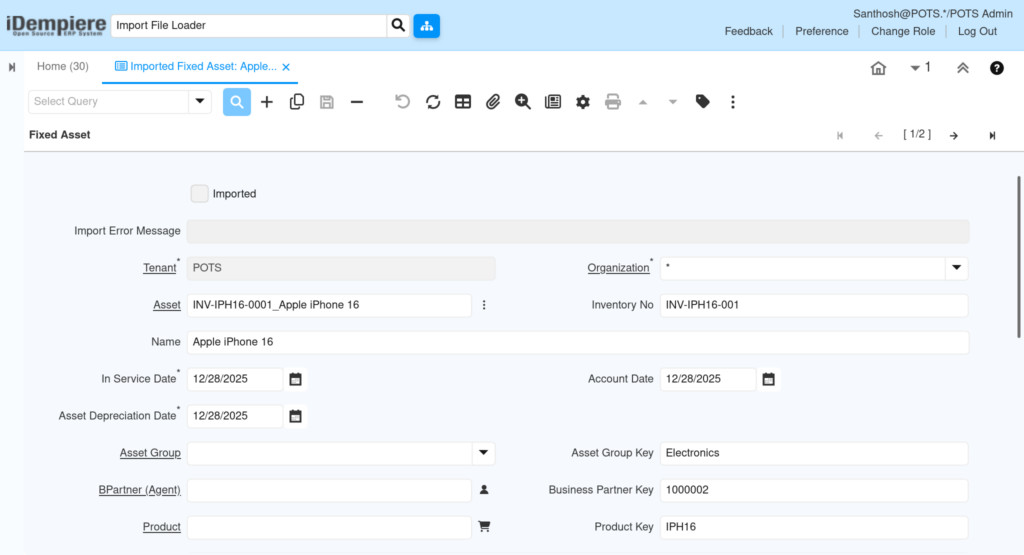
Task: Refresh the record with requery icon
Action: click(433, 102)
